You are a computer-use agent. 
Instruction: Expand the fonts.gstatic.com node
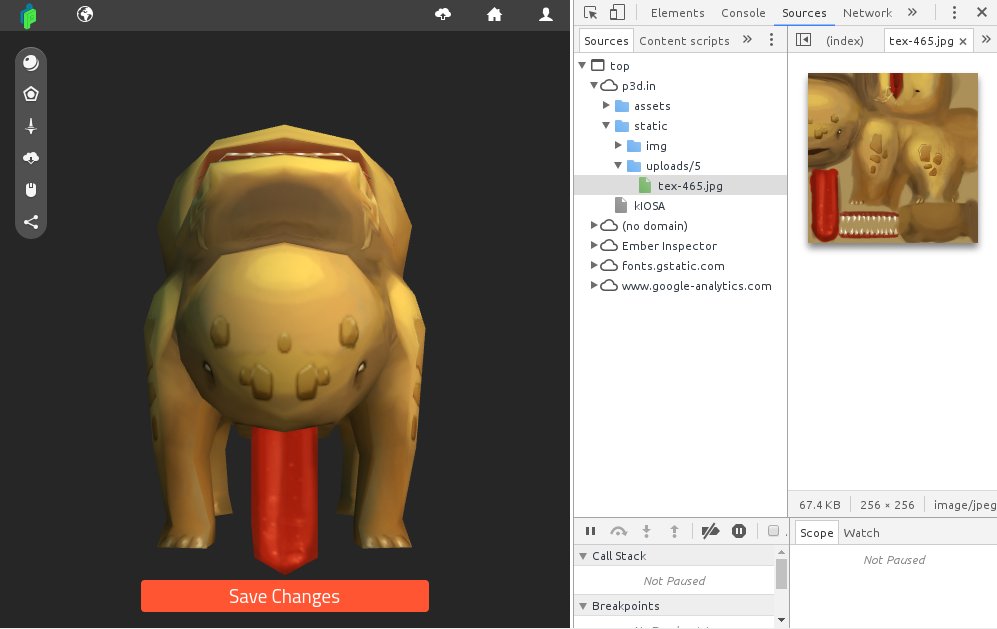(594, 265)
